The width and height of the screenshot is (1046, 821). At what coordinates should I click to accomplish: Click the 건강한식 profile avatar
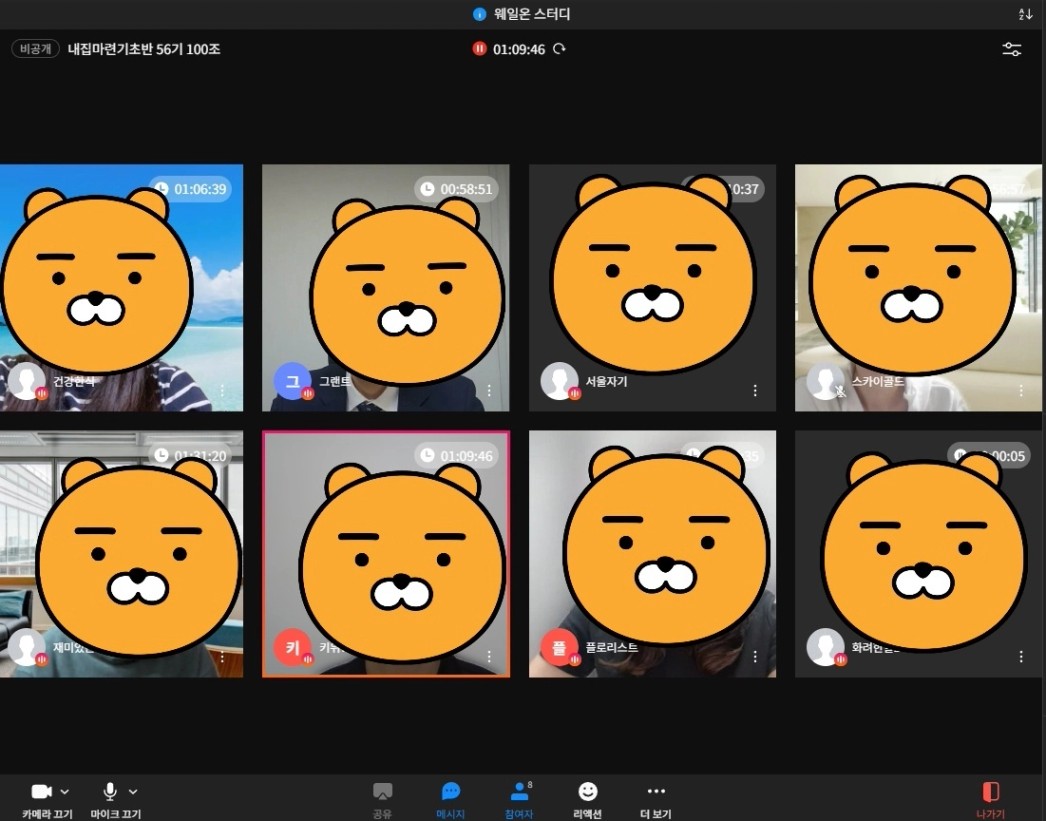pos(27,381)
